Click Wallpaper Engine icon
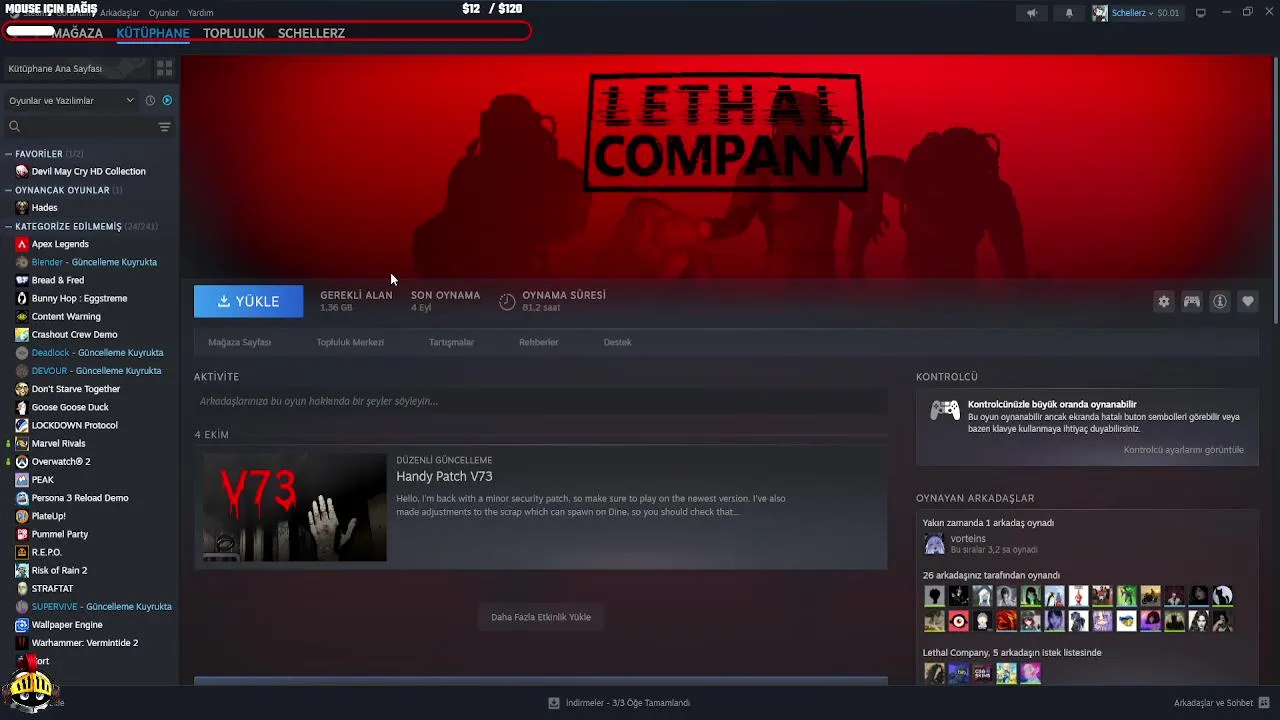Screen dimensions: 1280x720 [22, 625]
